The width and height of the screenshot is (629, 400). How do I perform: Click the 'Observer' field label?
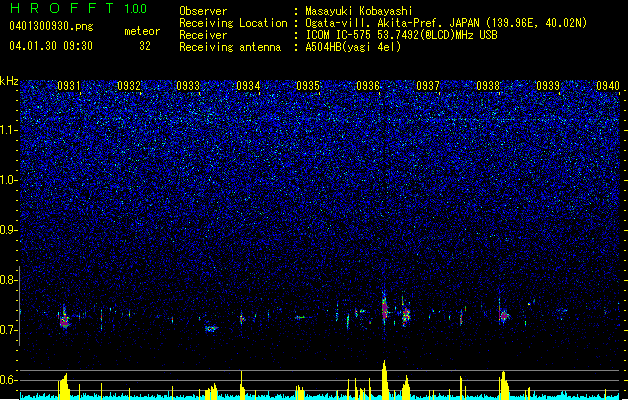click(x=203, y=11)
